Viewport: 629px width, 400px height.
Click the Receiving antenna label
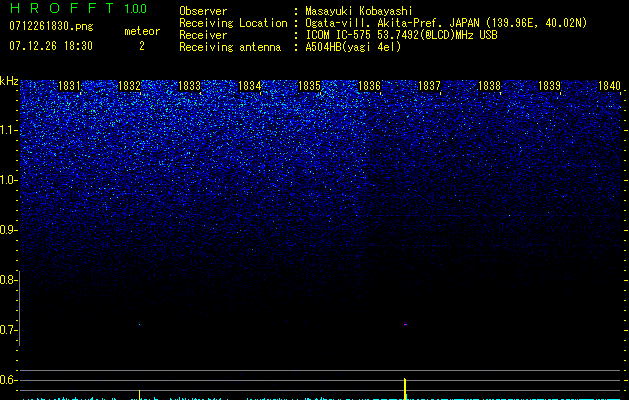click(230, 47)
